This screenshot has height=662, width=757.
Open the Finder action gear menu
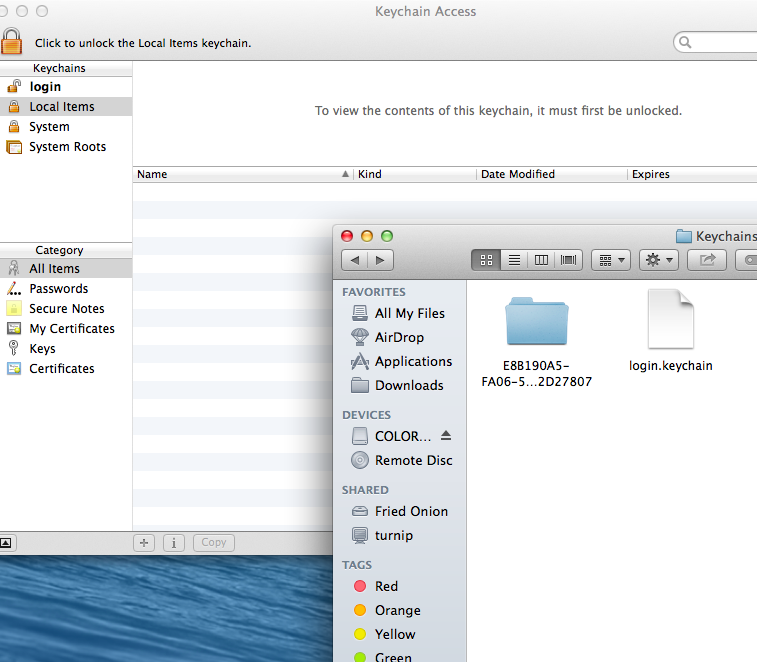pyautogui.click(x=659, y=260)
